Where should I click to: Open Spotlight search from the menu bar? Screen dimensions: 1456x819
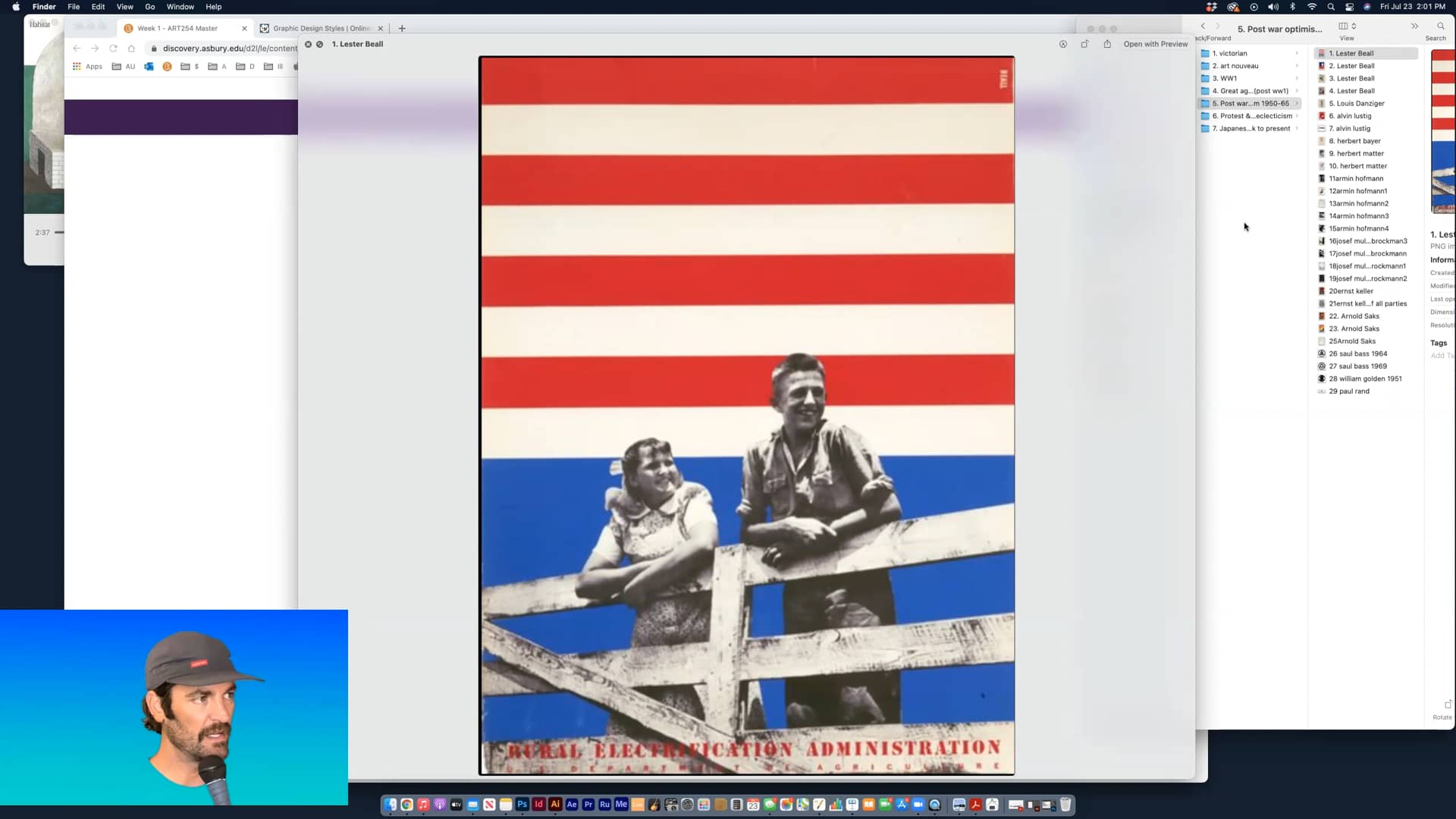click(1331, 7)
